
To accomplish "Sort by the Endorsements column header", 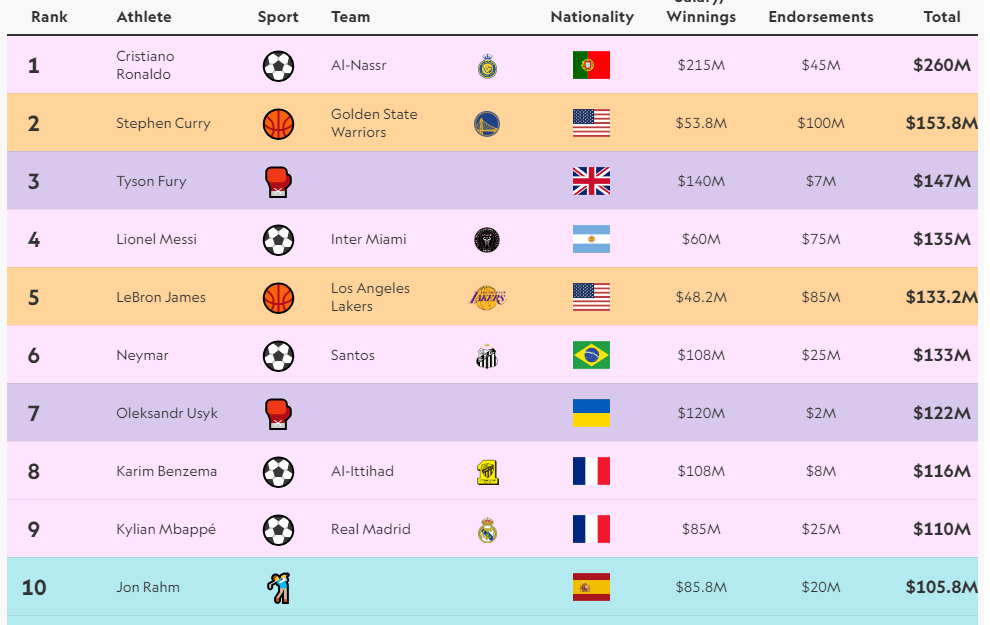I will pyautogui.click(x=820, y=17).
